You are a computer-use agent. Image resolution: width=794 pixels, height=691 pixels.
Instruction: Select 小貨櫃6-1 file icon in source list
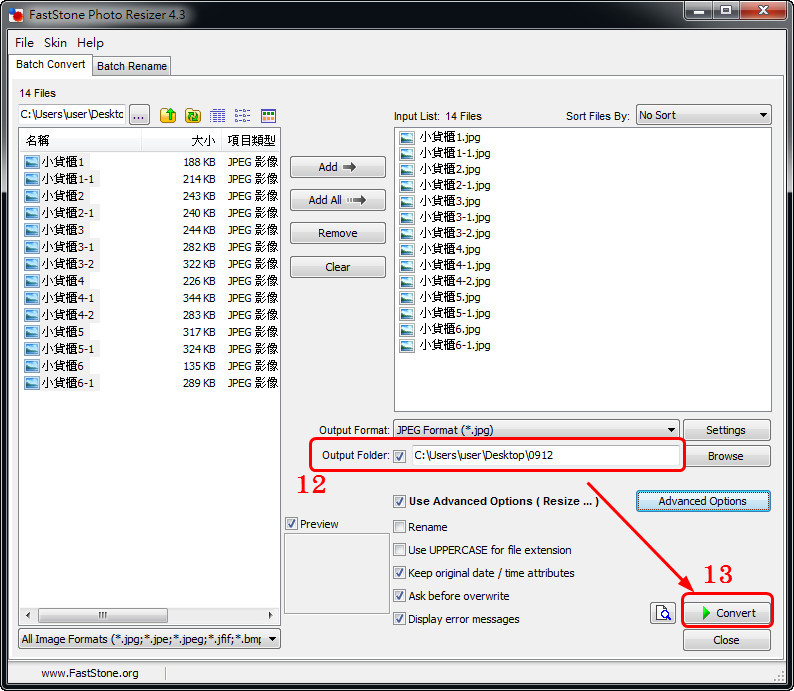click(x=32, y=383)
